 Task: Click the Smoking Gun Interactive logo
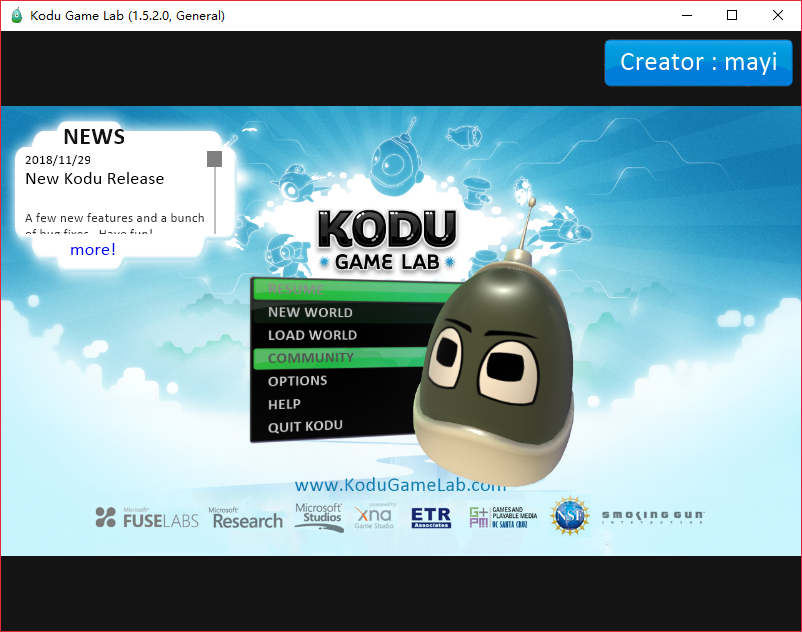(651, 516)
